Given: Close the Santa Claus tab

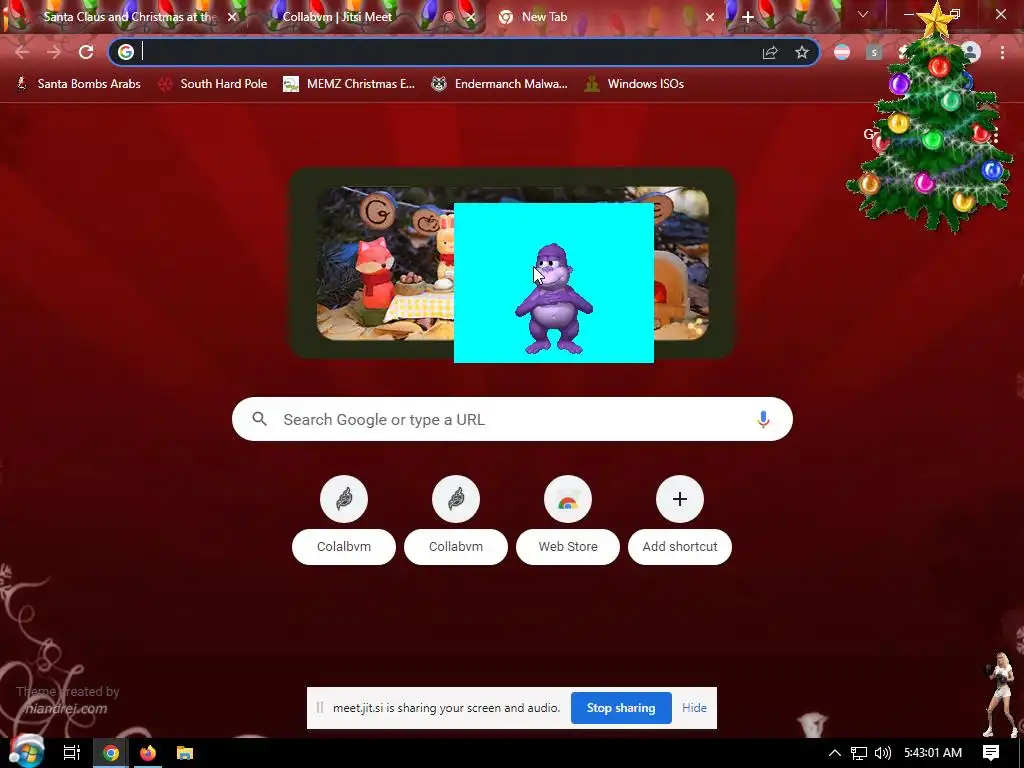Looking at the screenshot, I should point(232,17).
